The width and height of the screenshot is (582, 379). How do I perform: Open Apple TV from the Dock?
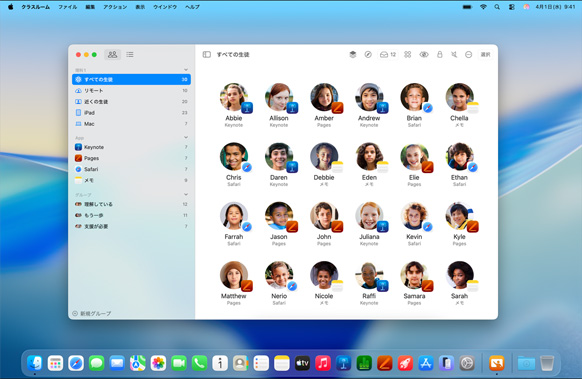click(302, 363)
